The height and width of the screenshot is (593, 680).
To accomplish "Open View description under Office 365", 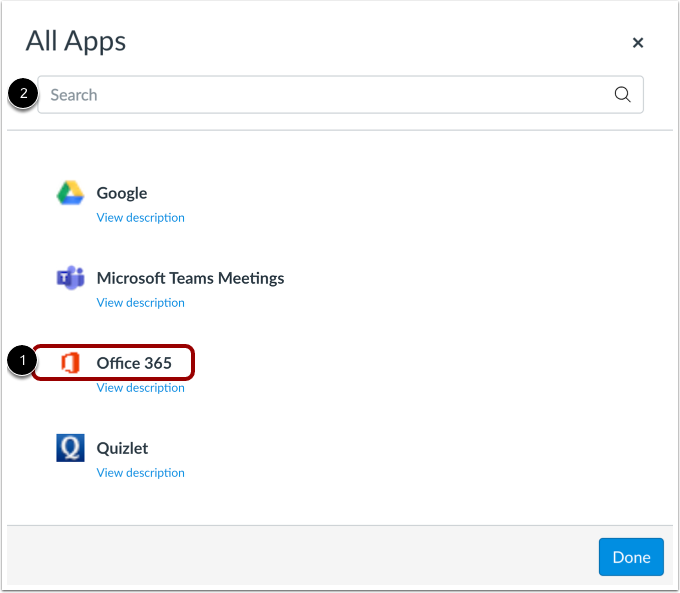I will [x=141, y=387].
